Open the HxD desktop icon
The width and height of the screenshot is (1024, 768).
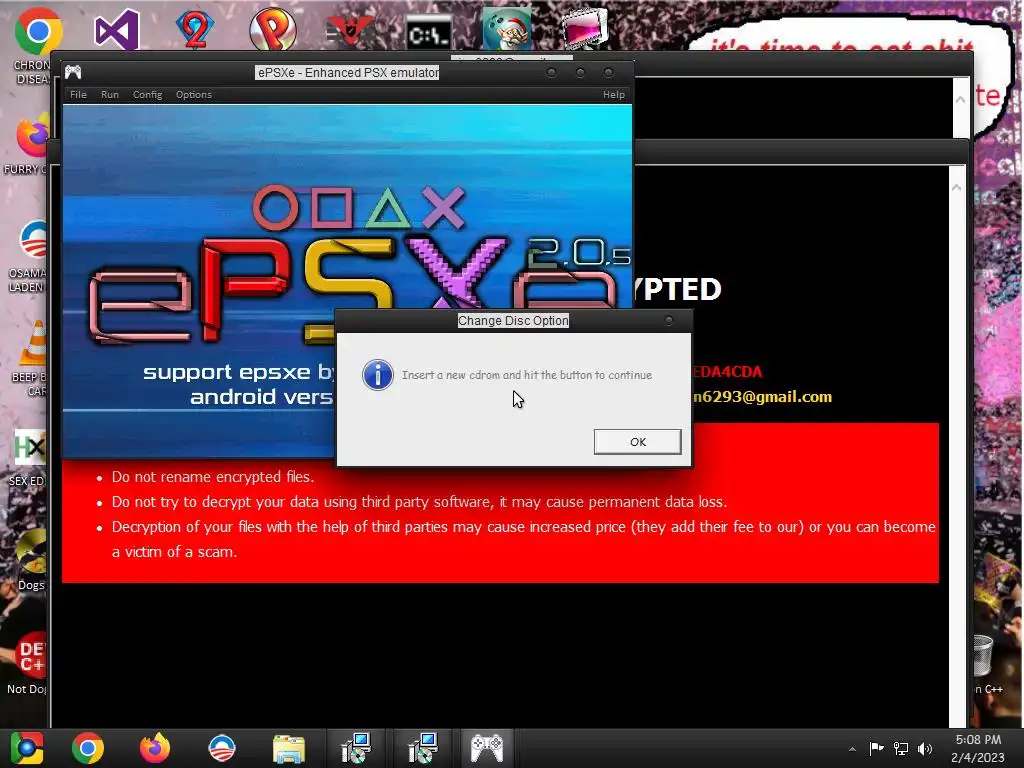click(x=30, y=448)
